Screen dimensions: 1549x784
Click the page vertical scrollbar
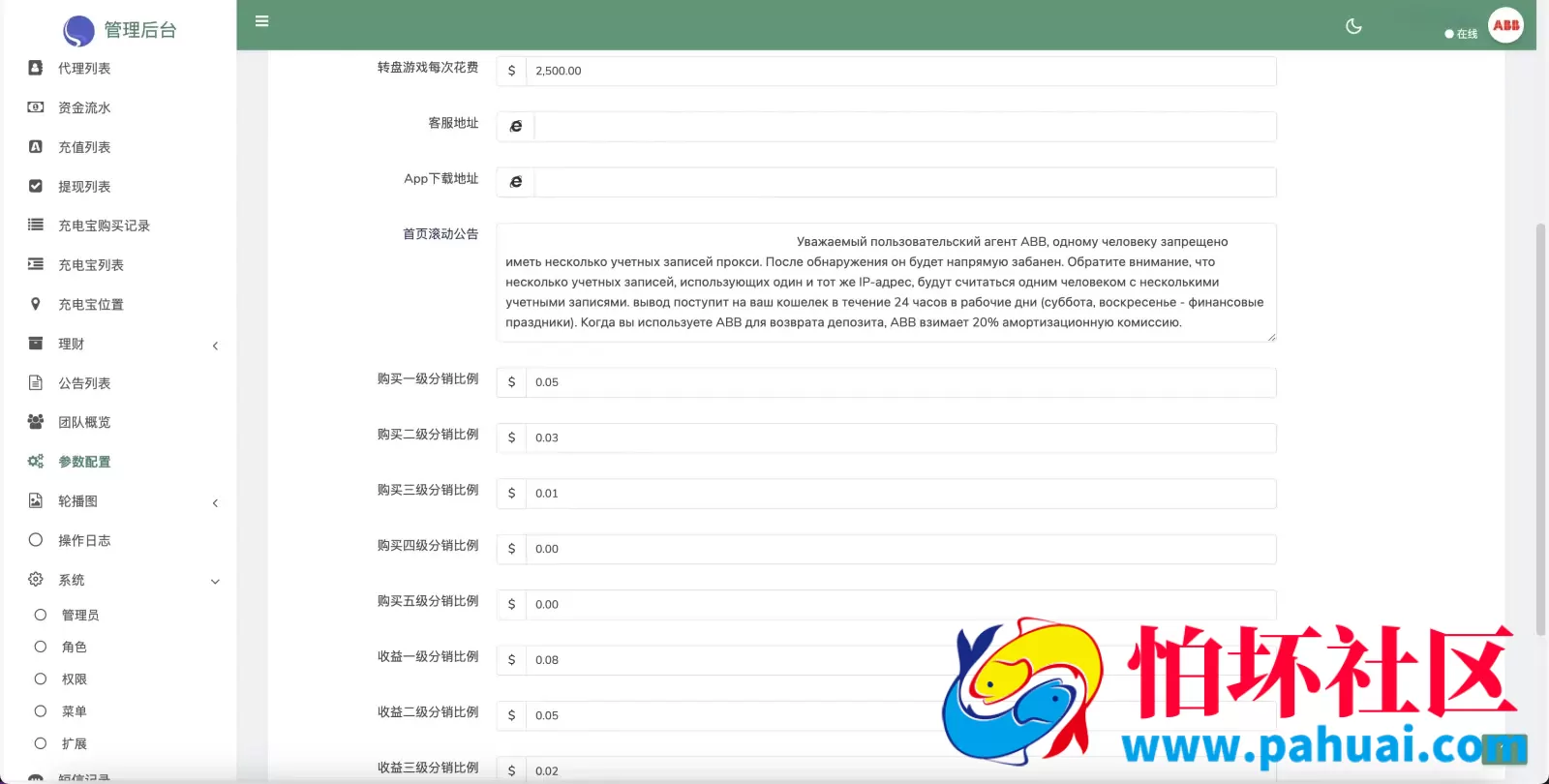[x=1541, y=428]
